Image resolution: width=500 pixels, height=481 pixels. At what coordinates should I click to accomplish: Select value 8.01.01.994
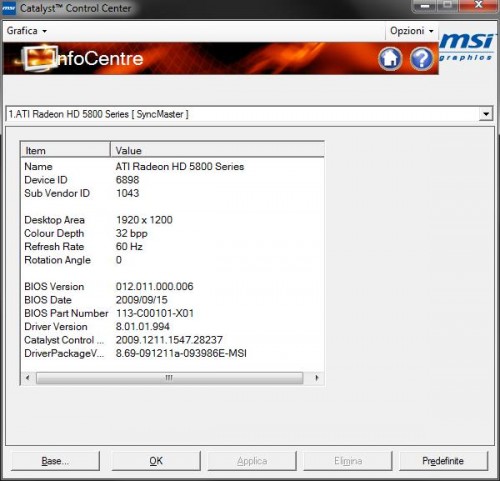click(x=142, y=326)
